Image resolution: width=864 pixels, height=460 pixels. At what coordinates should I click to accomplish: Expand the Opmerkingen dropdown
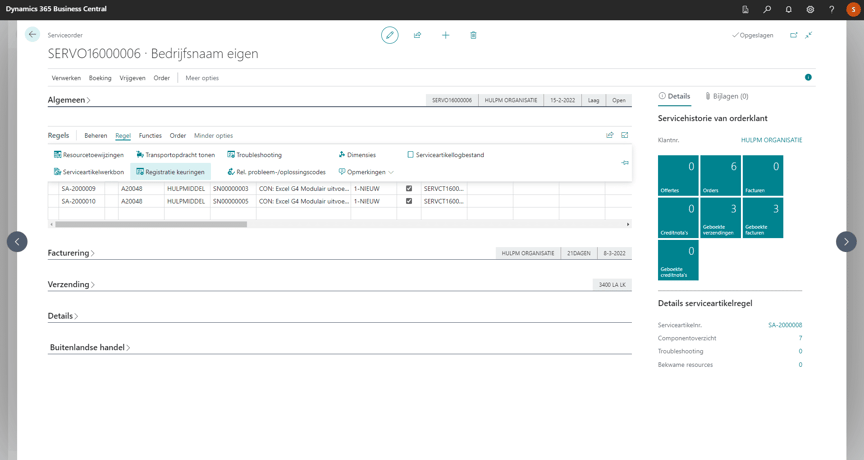click(366, 172)
